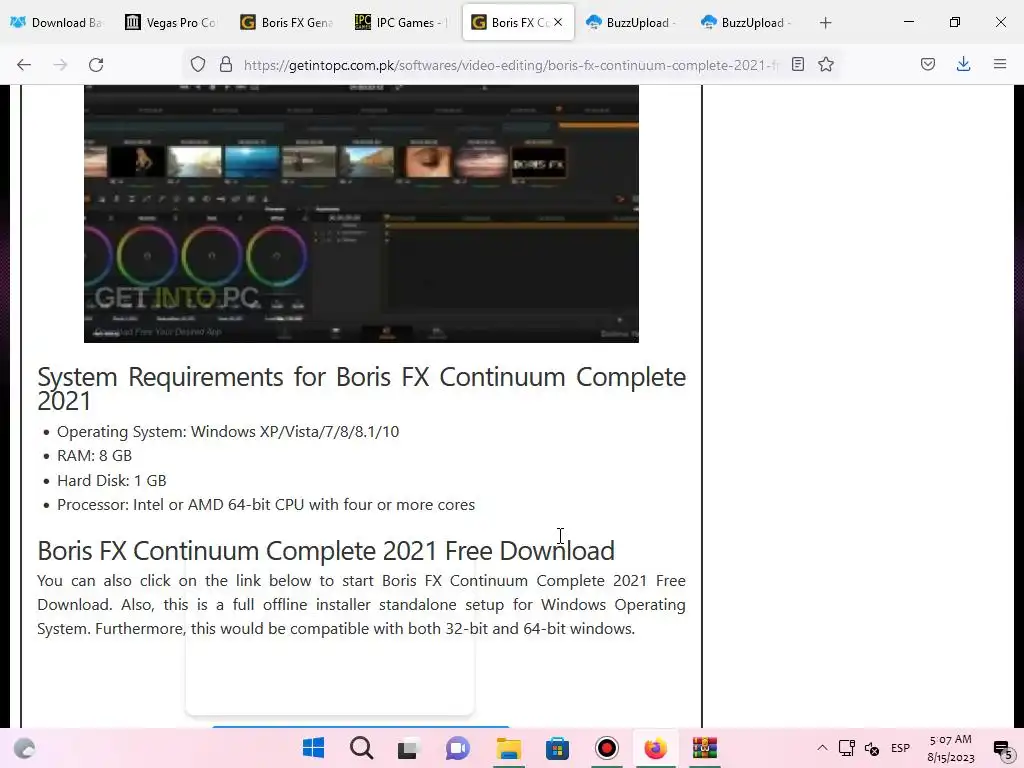Click the URL address bar
Screen dimensions: 1024x768
coord(511,65)
